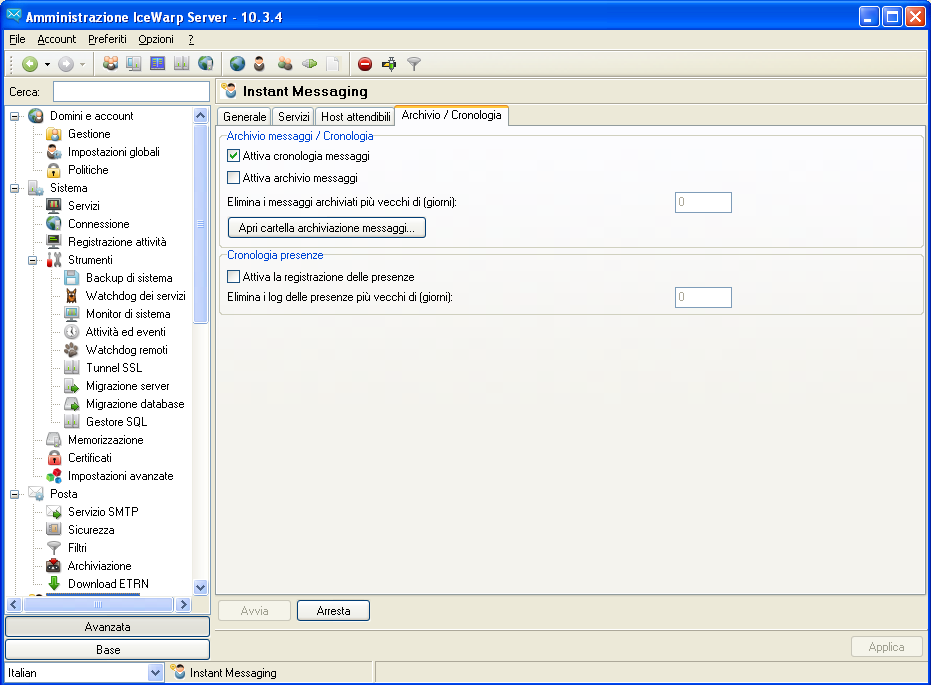The height and width of the screenshot is (685, 931).
Task: Click the Watchdog dei servizi dog icon
Action: pyautogui.click(x=72, y=296)
